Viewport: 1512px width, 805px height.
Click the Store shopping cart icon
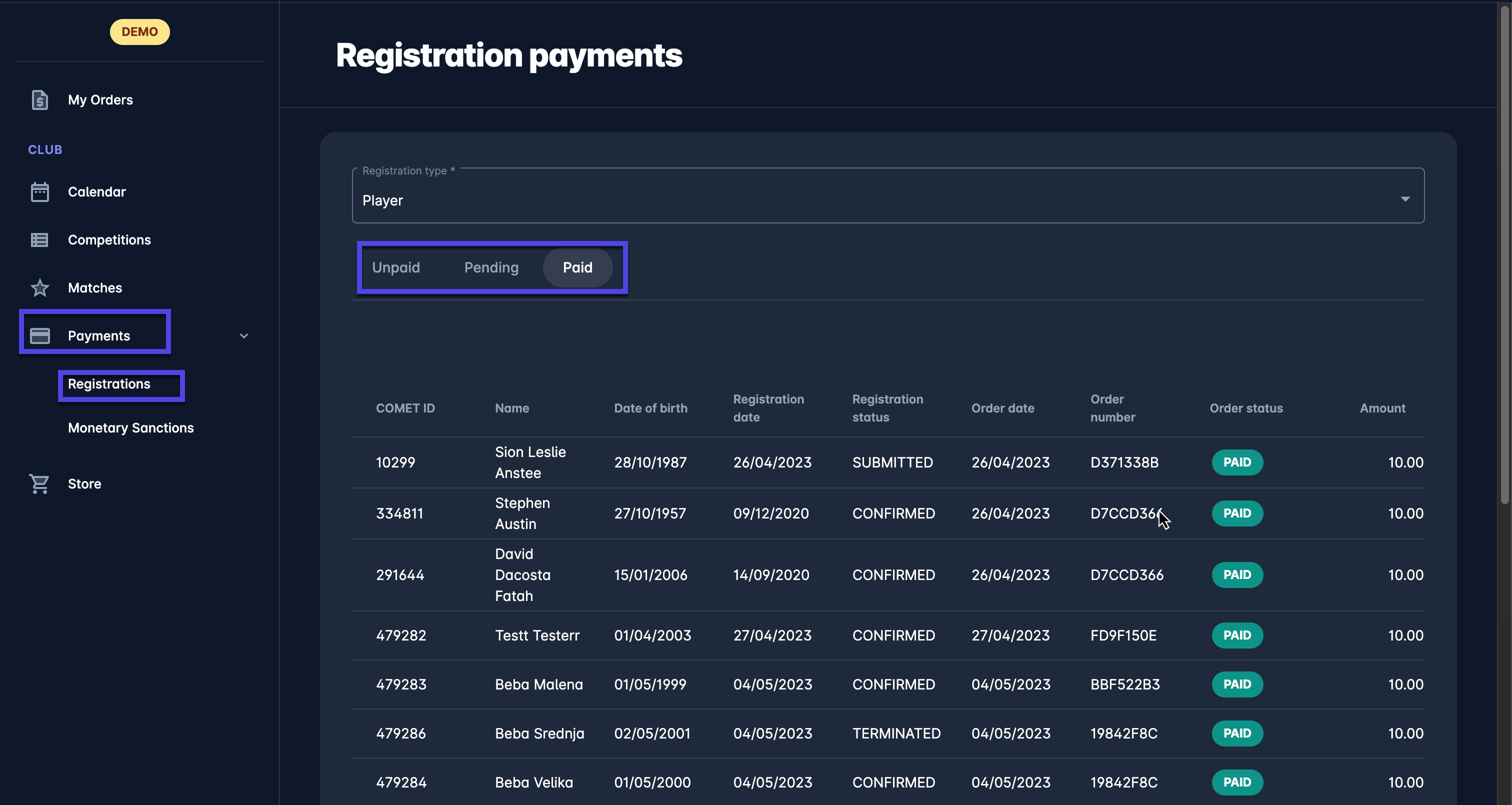click(39, 484)
